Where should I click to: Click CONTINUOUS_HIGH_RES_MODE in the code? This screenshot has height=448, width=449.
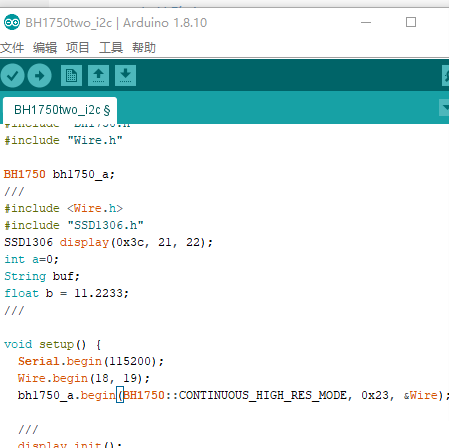[x=263, y=395]
